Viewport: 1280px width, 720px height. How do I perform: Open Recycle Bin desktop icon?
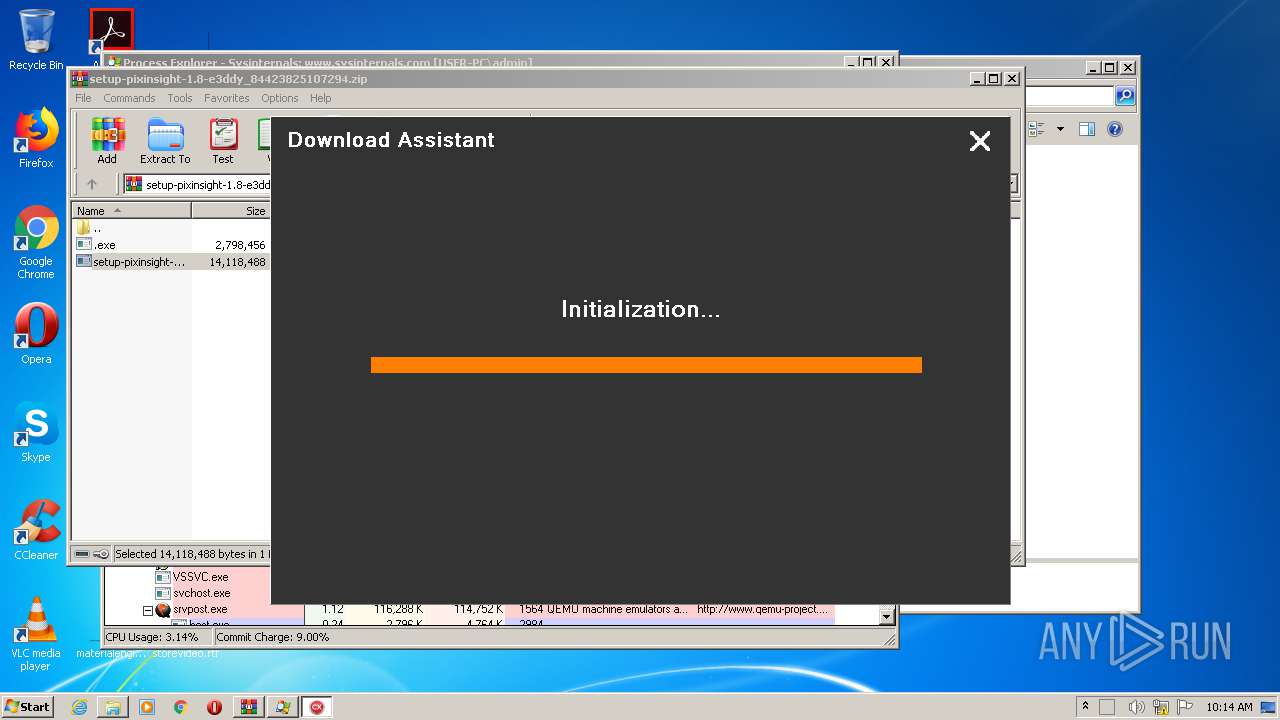pyautogui.click(x=36, y=40)
